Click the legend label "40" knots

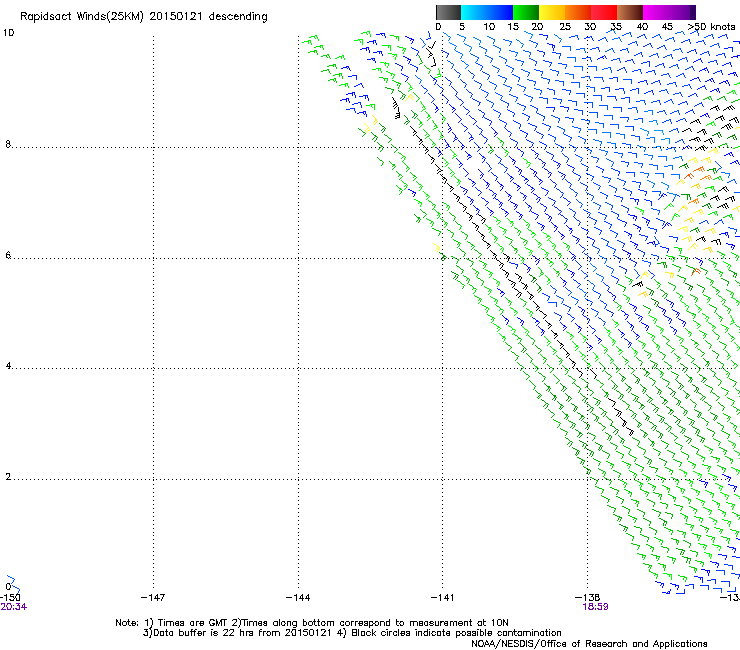coord(642,27)
